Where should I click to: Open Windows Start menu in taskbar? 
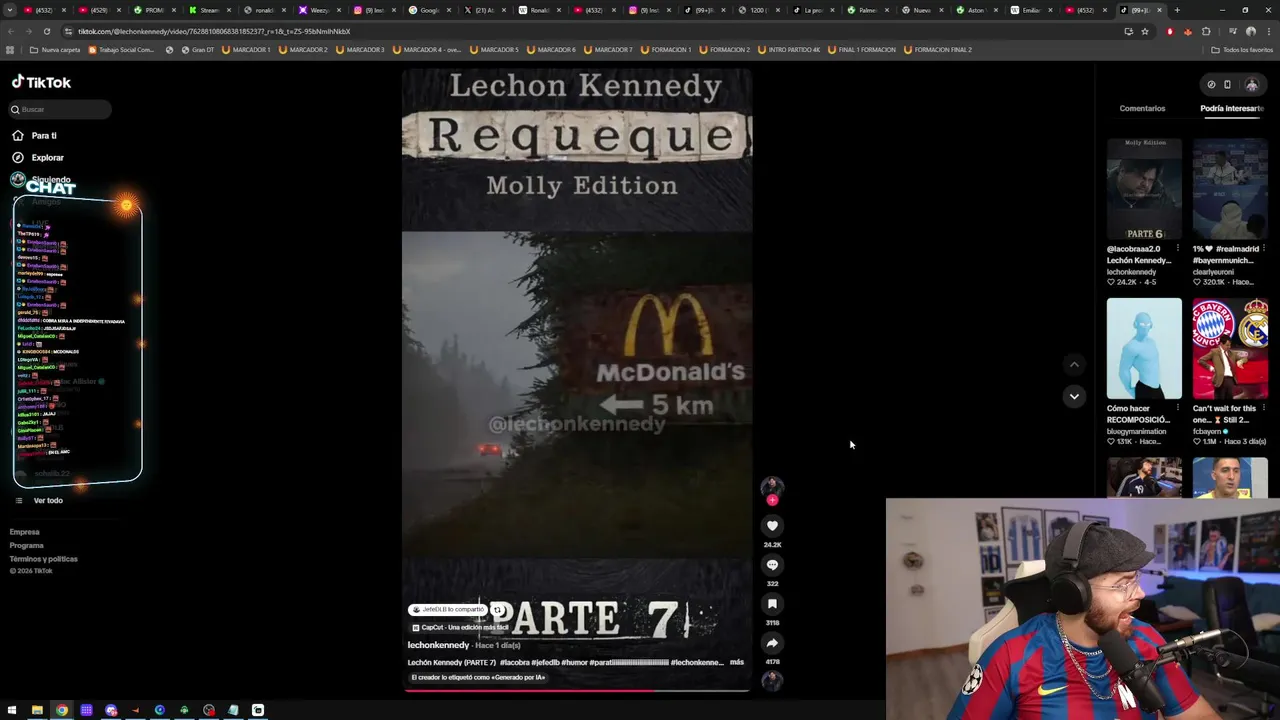pyautogui.click(x=12, y=710)
